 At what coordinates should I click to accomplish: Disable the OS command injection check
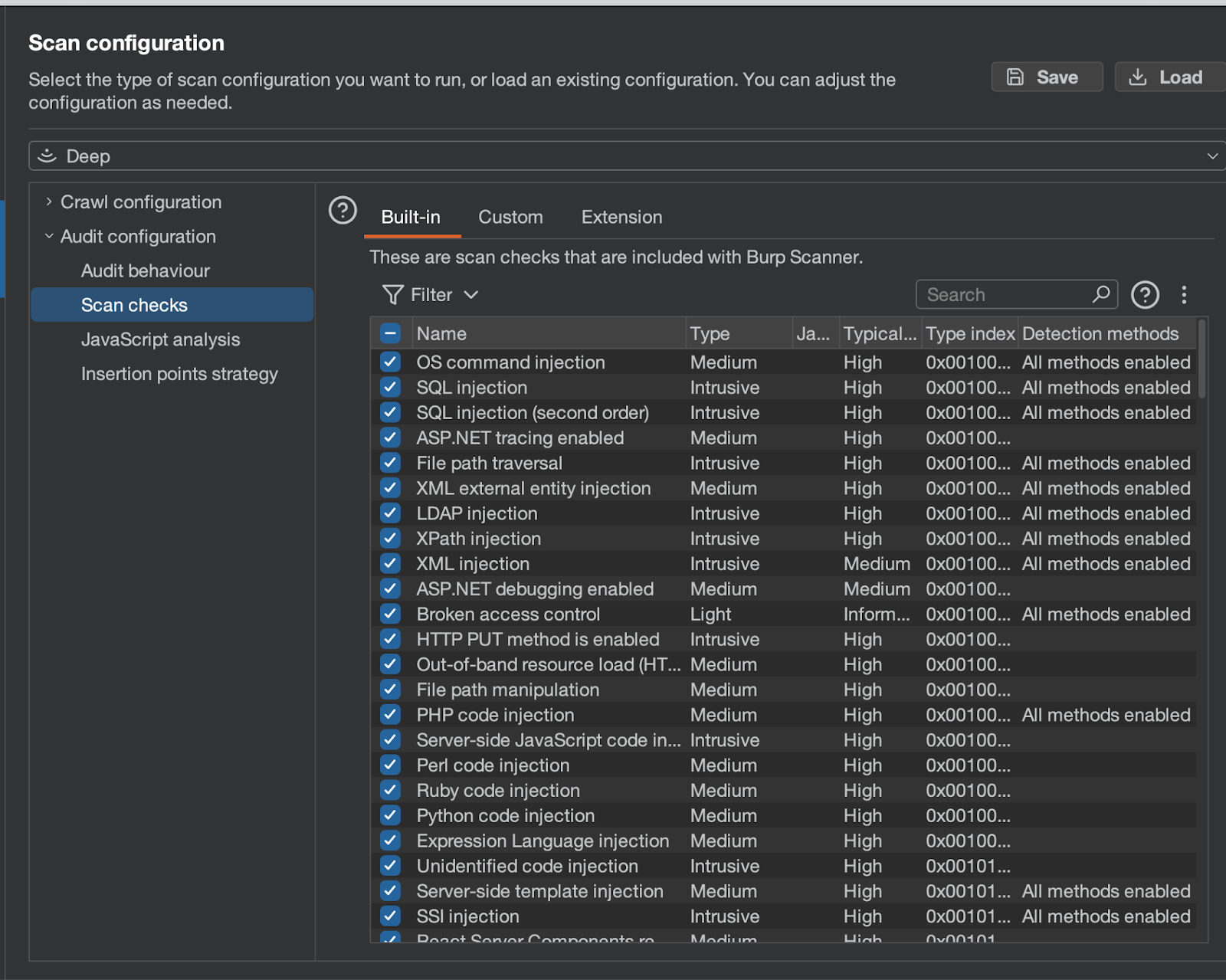click(390, 362)
